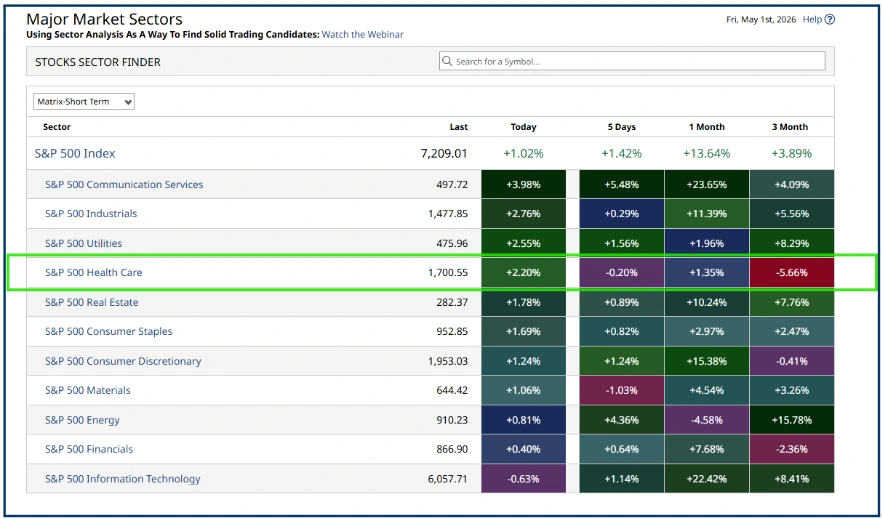
Task: Click Consumer Discretionary 3 Month cell -0.41%
Action: pos(792,361)
